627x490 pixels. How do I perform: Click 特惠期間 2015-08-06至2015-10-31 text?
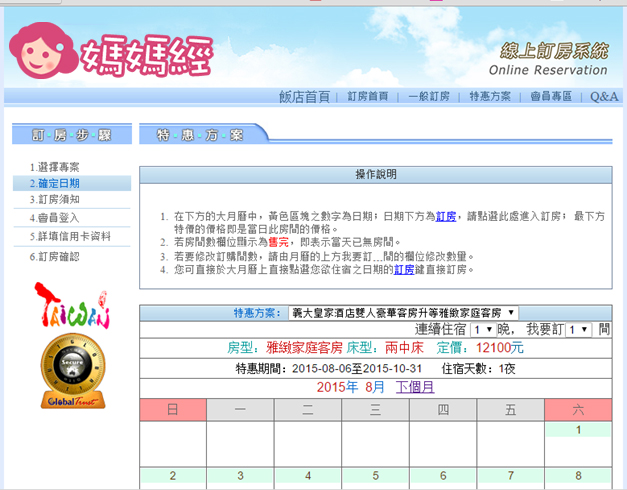329,368
